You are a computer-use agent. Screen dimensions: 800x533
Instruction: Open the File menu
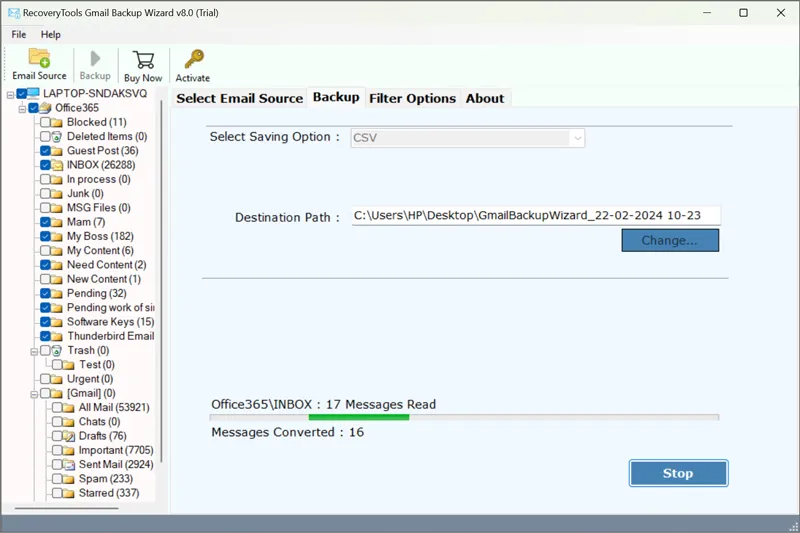18,35
